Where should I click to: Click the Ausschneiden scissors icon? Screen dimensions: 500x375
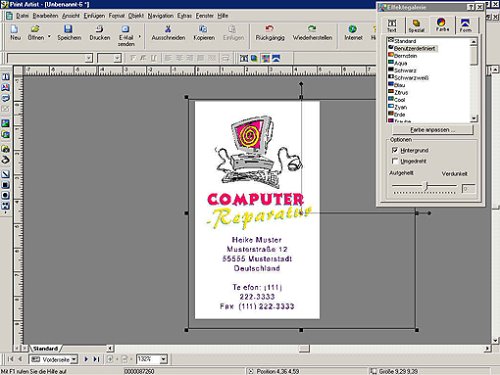(x=168, y=29)
